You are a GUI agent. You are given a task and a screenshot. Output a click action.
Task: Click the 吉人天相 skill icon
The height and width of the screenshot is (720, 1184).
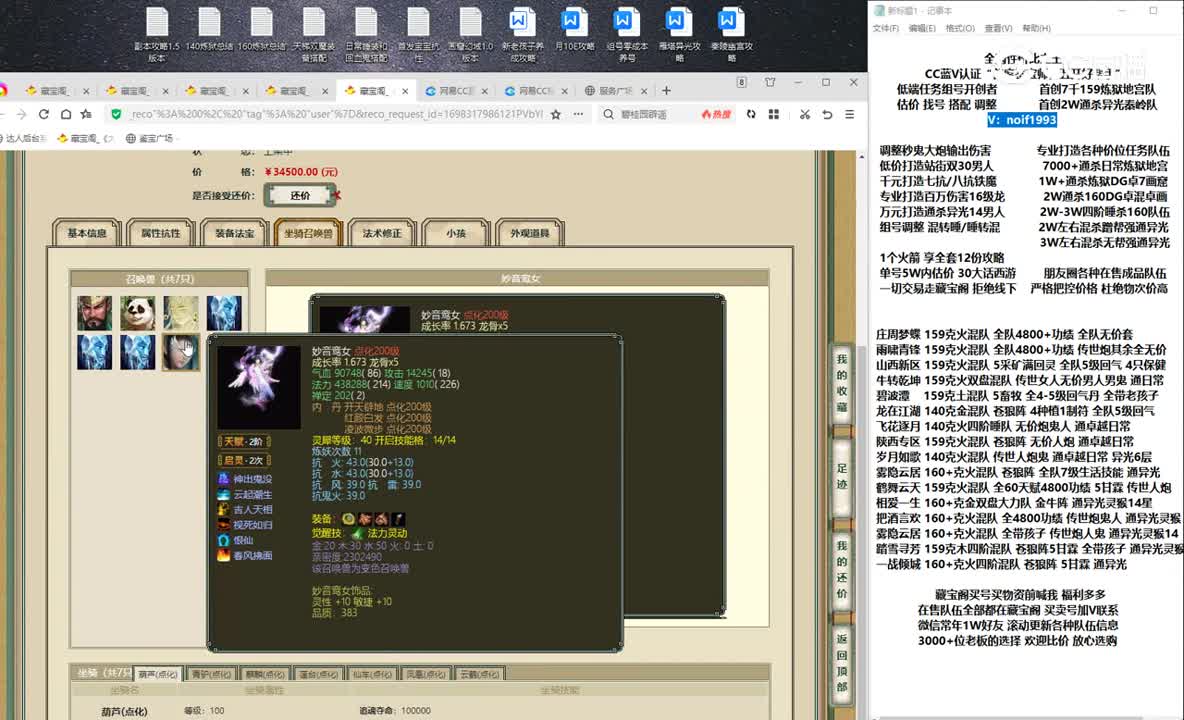click(224, 509)
